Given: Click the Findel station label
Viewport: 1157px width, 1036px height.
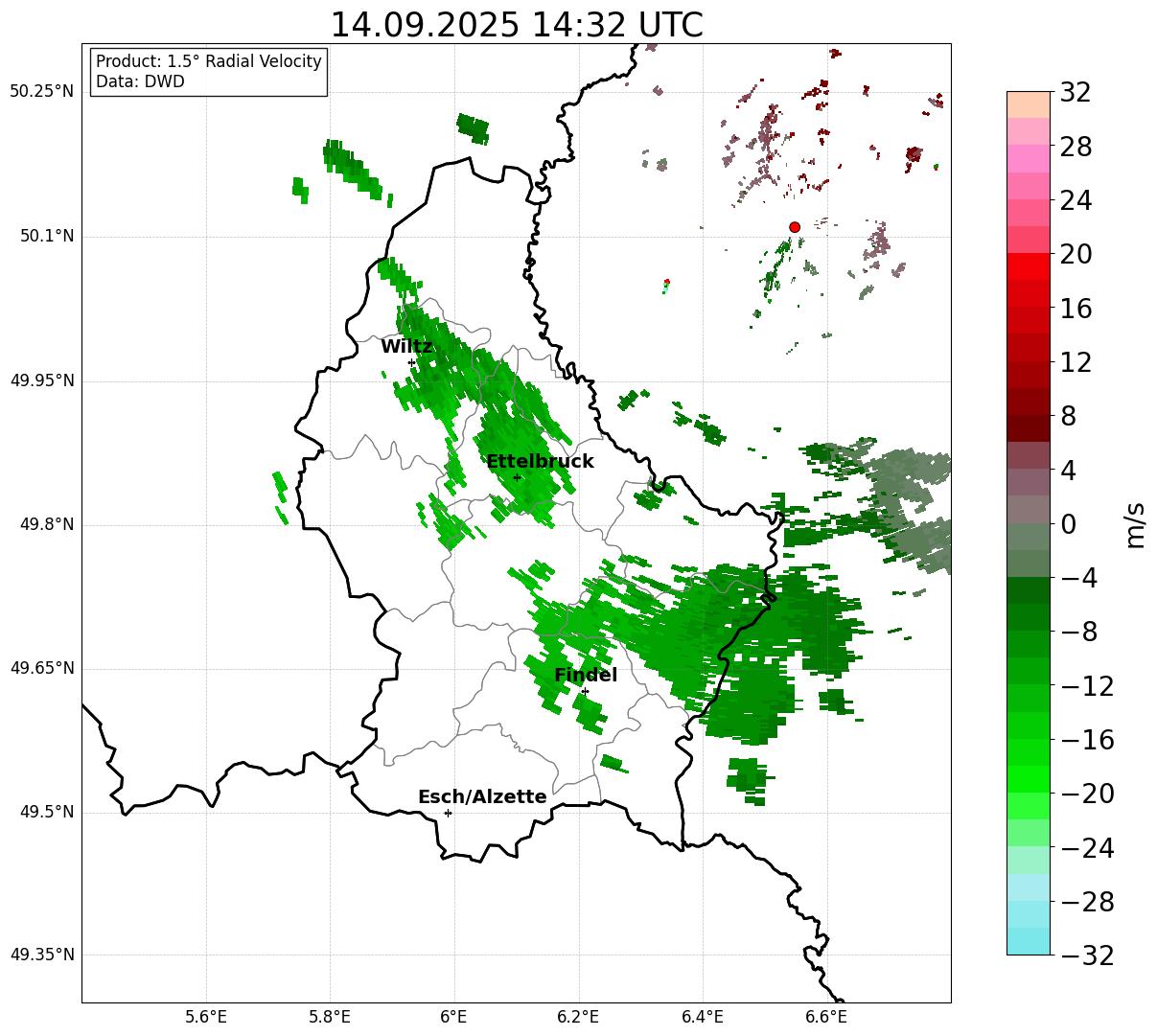Looking at the screenshot, I should 586,676.
